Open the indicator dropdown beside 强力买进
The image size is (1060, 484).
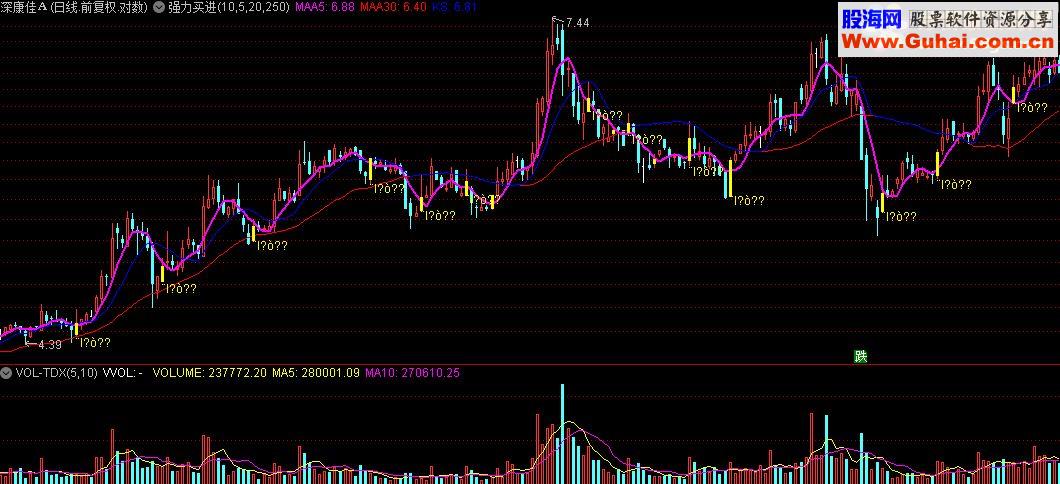[159, 7]
